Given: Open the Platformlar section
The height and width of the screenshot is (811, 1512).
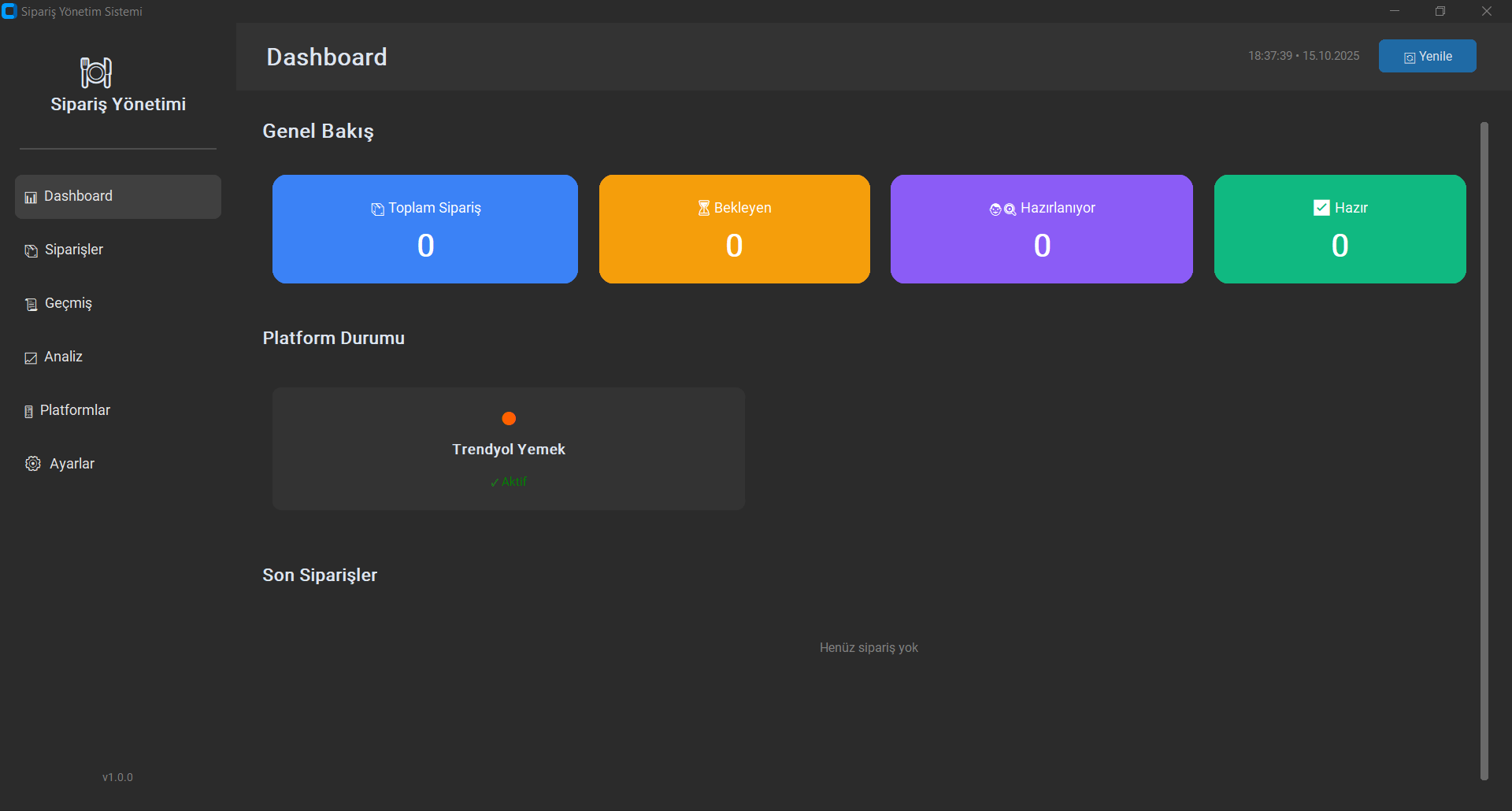Looking at the screenshot, I should tap(118, 411).
